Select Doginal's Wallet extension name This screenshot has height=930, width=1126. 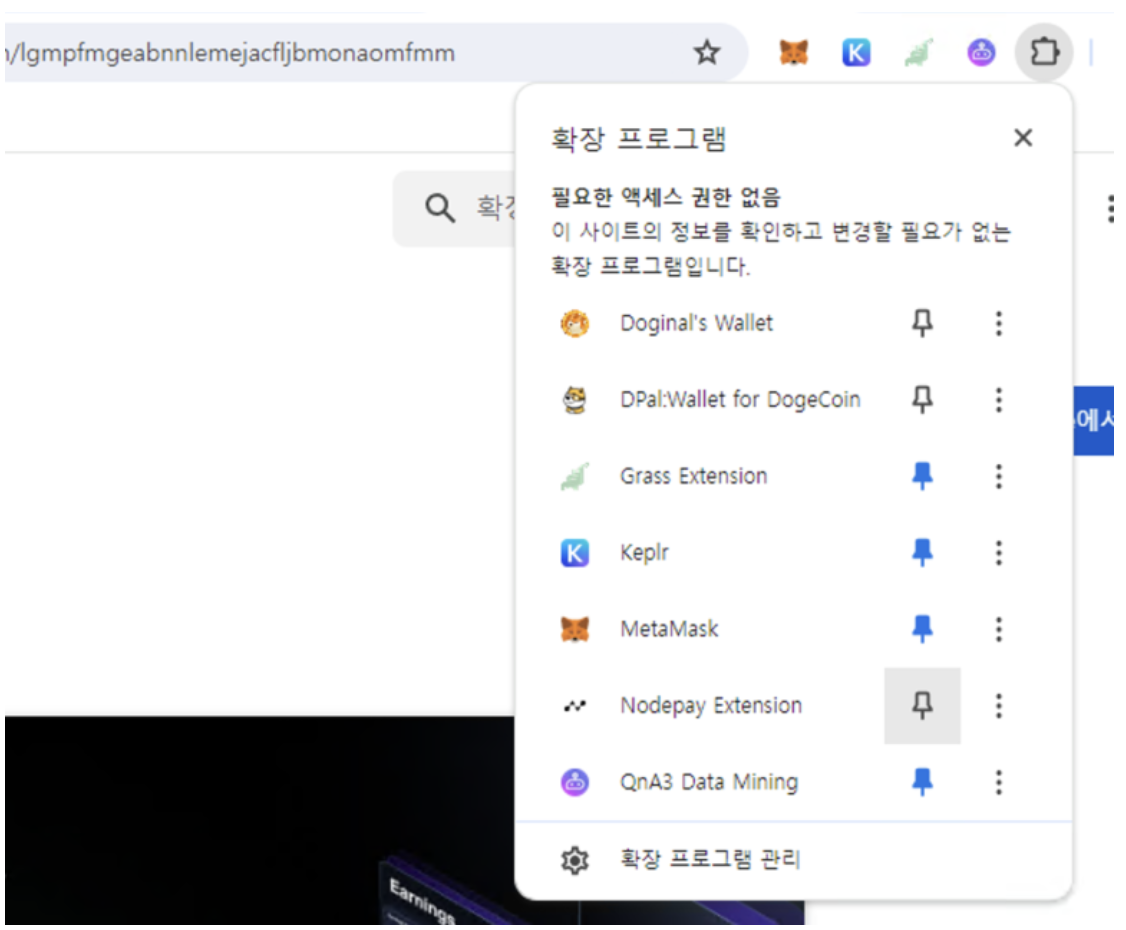point(697,323)
